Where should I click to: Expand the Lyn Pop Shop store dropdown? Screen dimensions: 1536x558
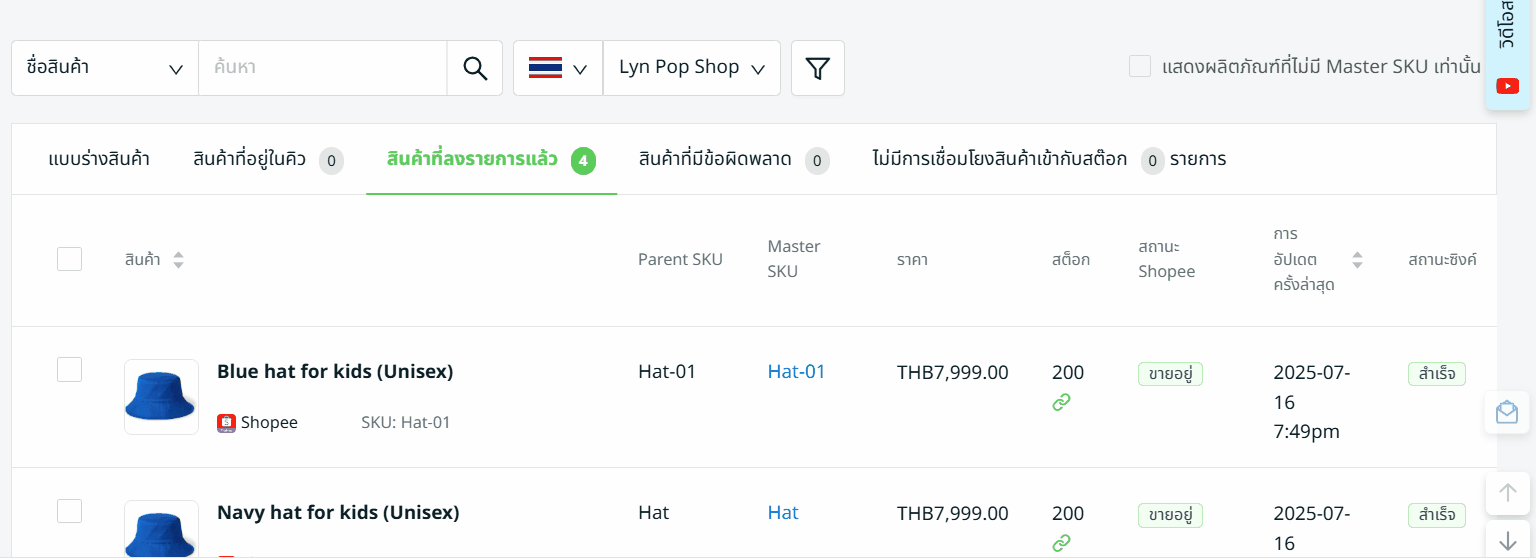692,68
